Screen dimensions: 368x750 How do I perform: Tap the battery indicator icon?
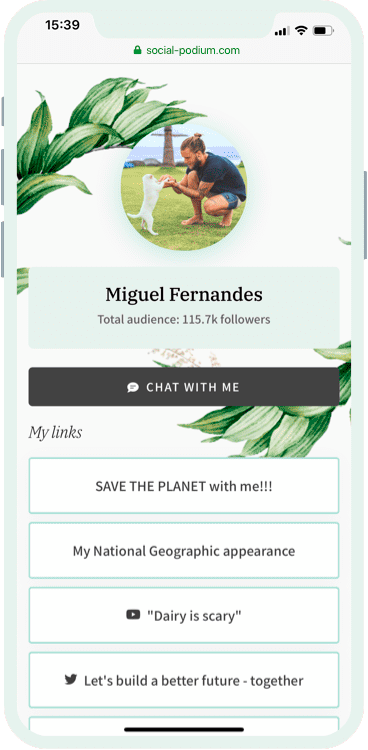coord(323,31)
